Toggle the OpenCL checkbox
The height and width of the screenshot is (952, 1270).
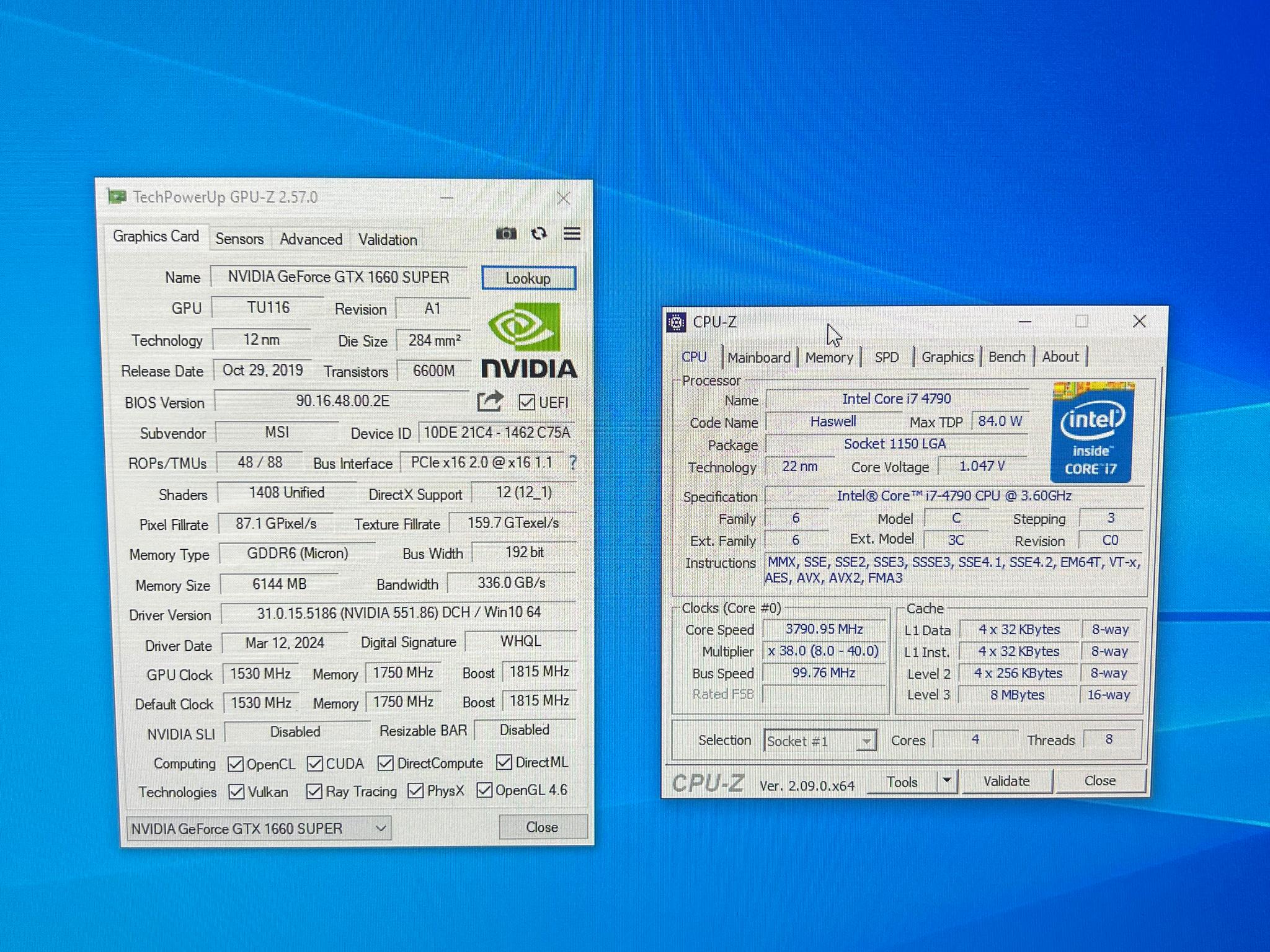pos(235,764)
